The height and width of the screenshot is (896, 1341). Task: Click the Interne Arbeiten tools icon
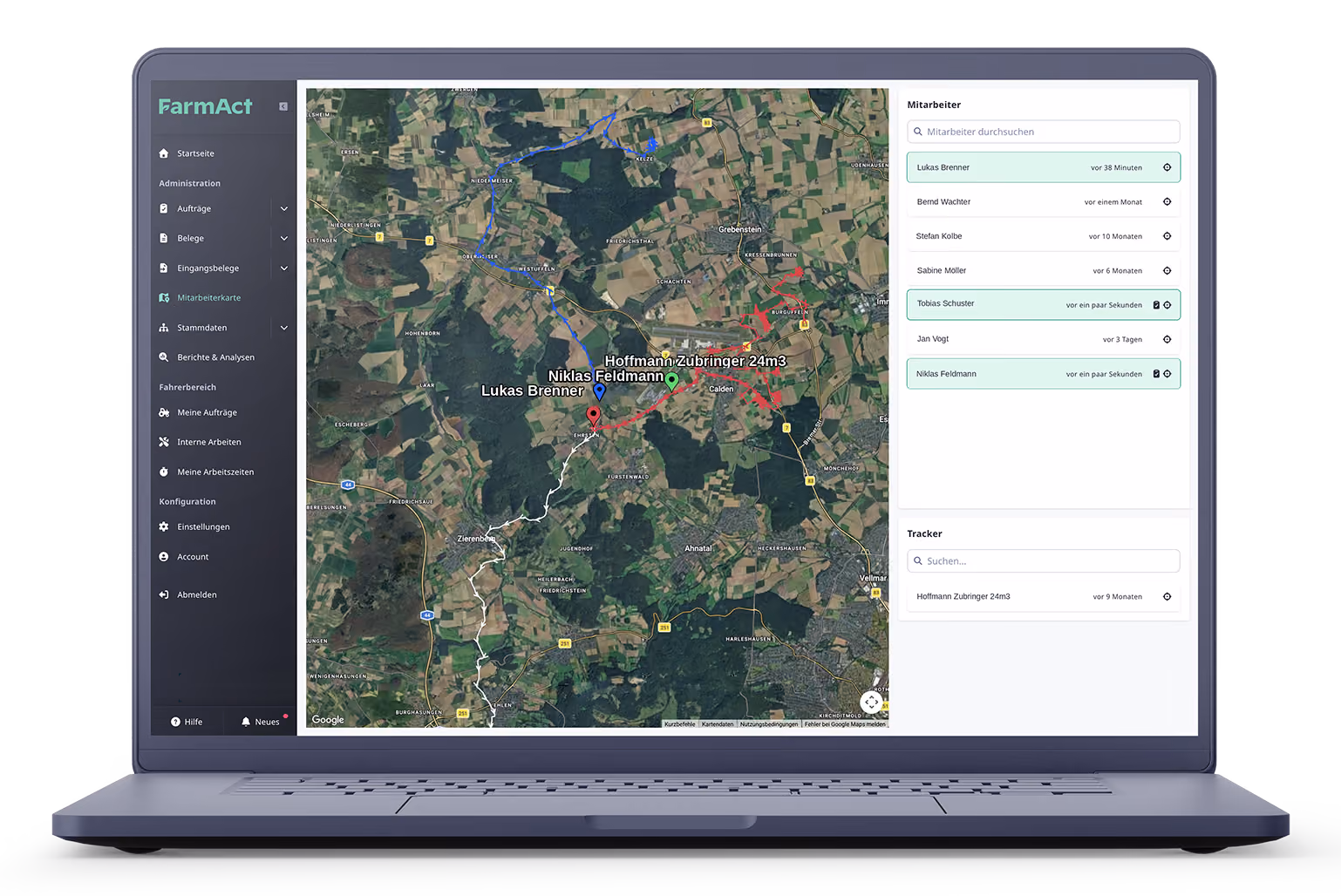point(164,443)
